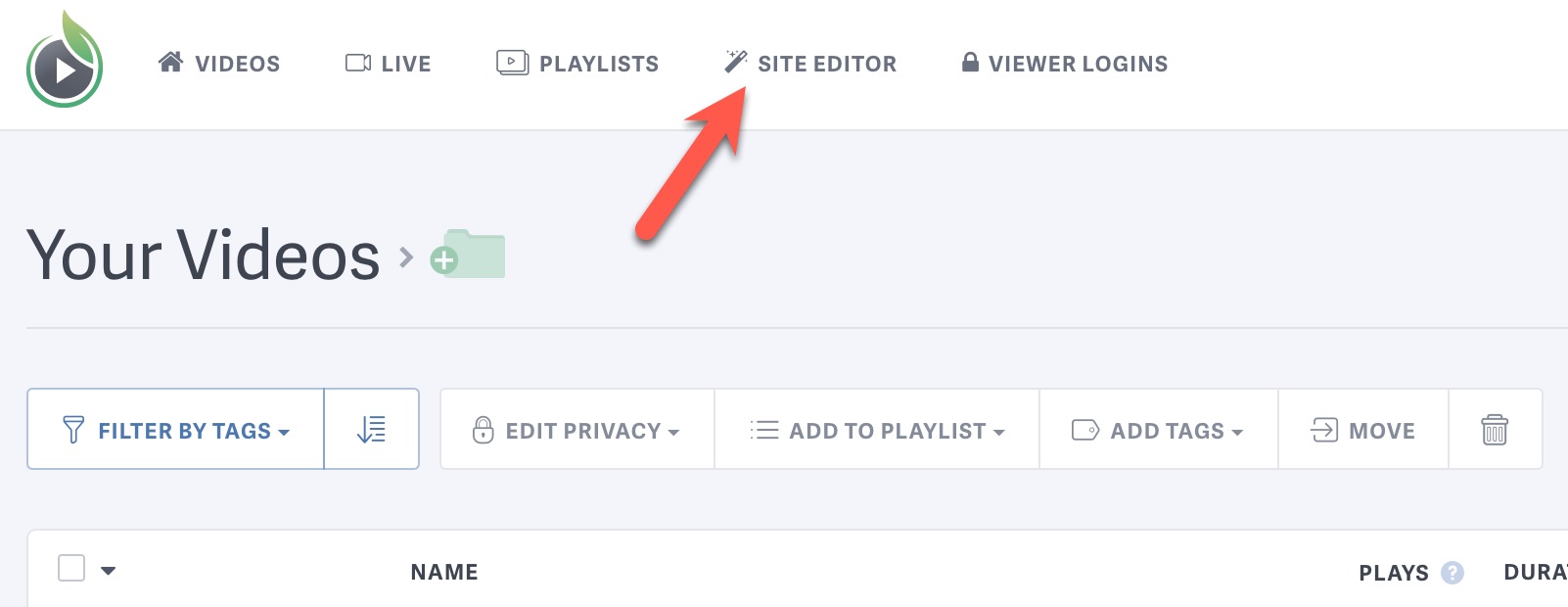Viewport: 1568px width, 607px height.
Task: Click the help question mark beside PLAYS
Action: pos(1453,572)
